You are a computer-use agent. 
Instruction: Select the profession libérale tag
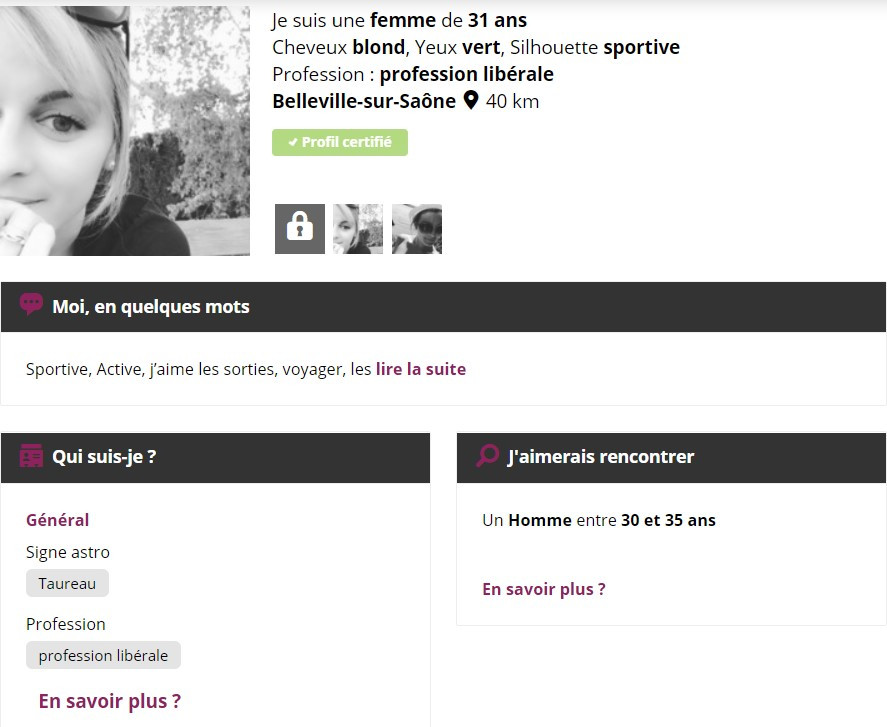coord(104,655)
